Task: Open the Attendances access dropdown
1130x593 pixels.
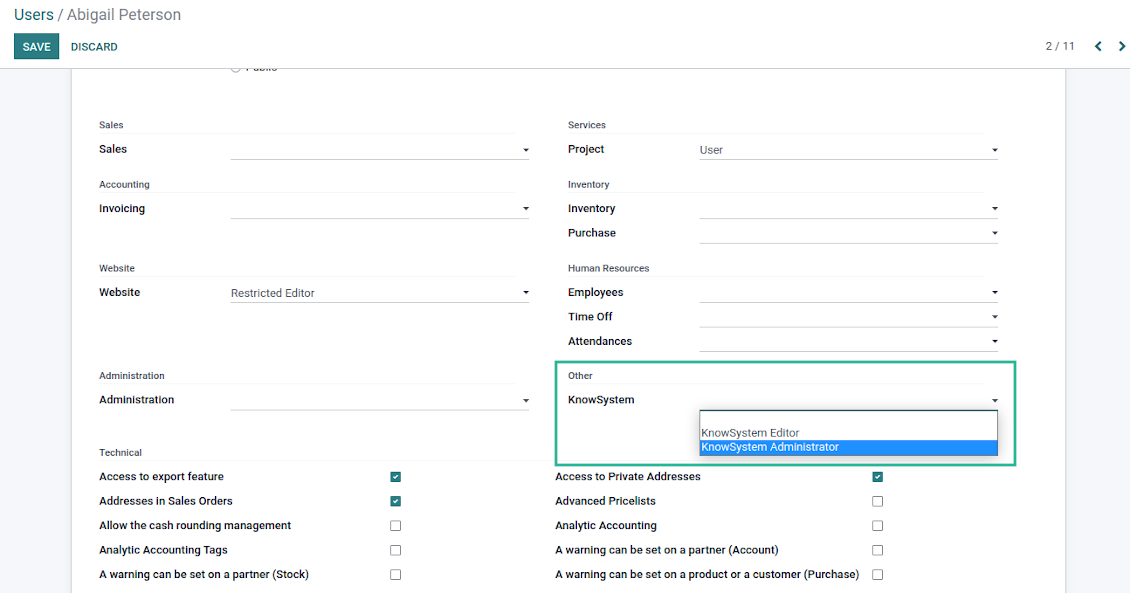Action: pos(848,342)
